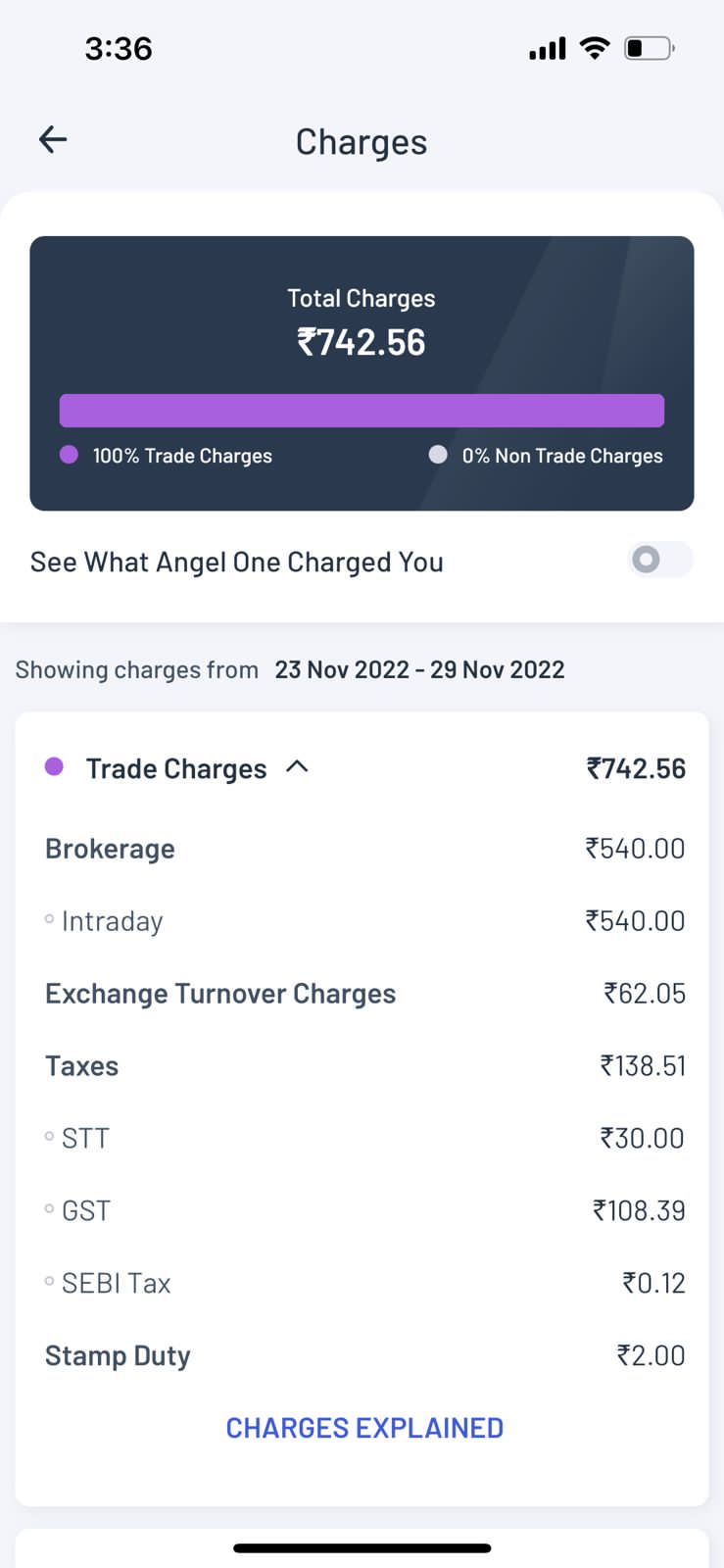
Task: Click the Total Charges ₹742.56 amount
Action: coord(362,342)
